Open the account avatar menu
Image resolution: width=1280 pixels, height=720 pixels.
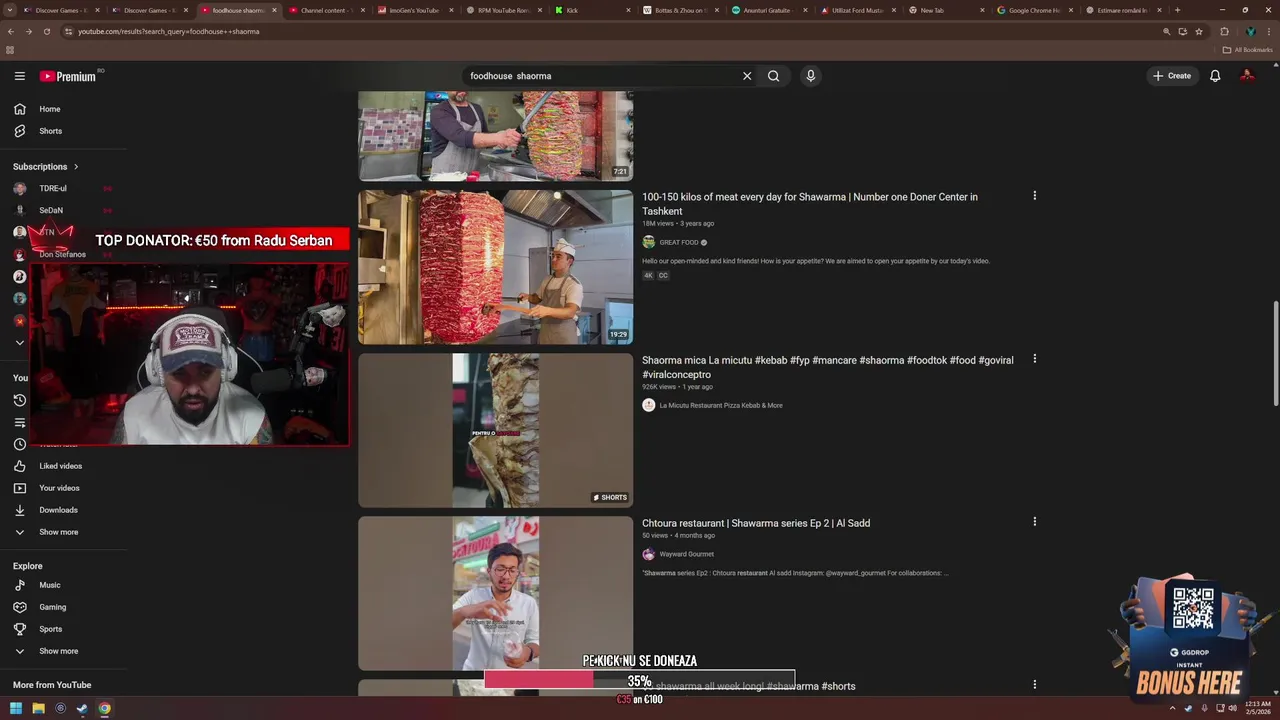(1247, 76)
